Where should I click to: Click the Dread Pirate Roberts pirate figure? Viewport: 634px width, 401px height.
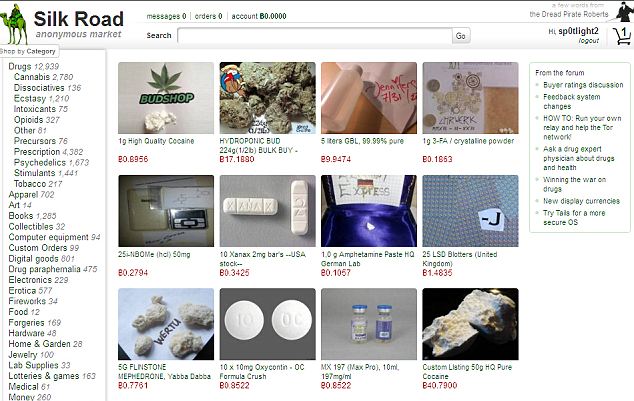pos(625,11)
